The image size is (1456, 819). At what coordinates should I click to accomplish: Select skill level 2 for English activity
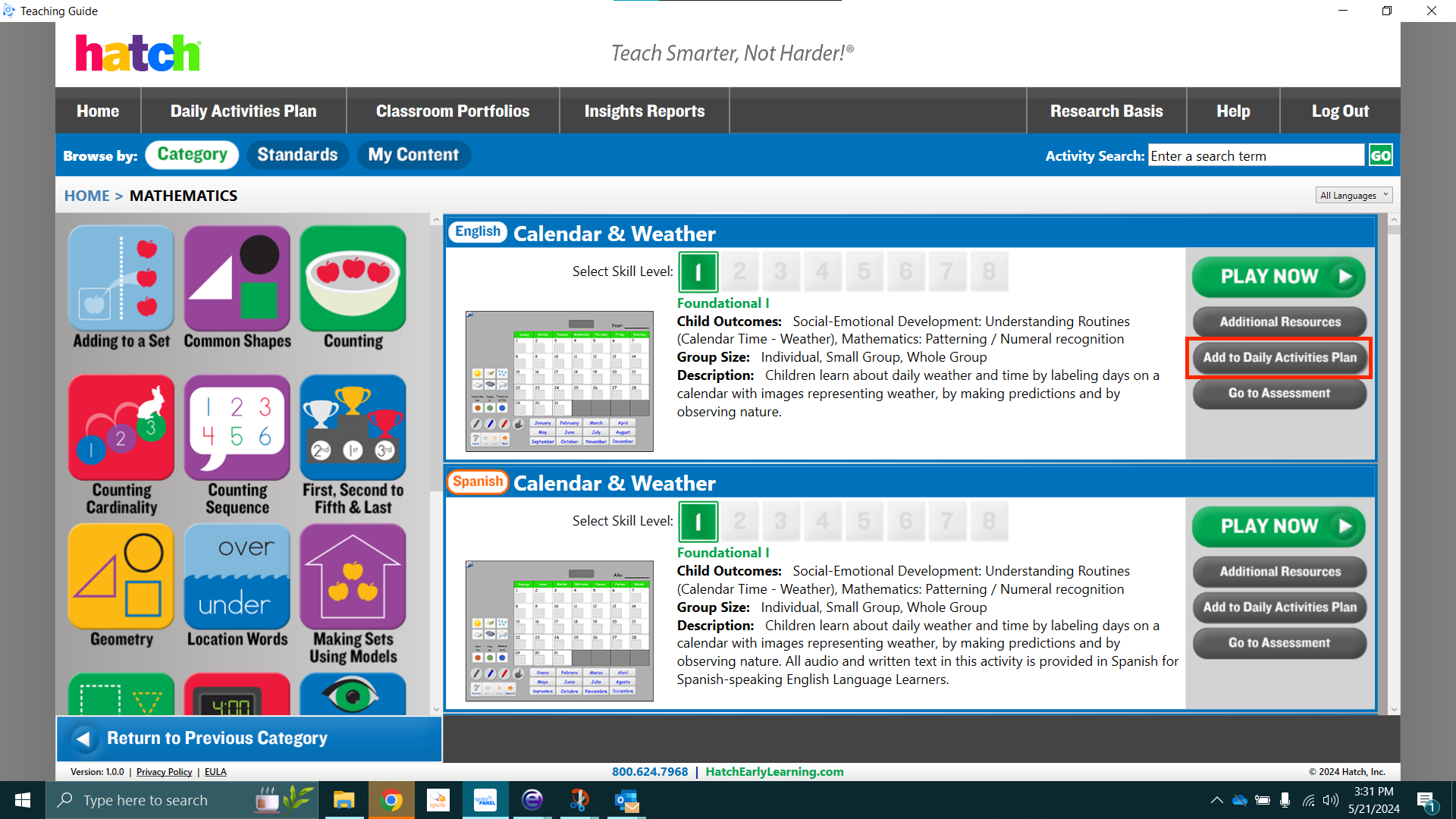point(740,271)
